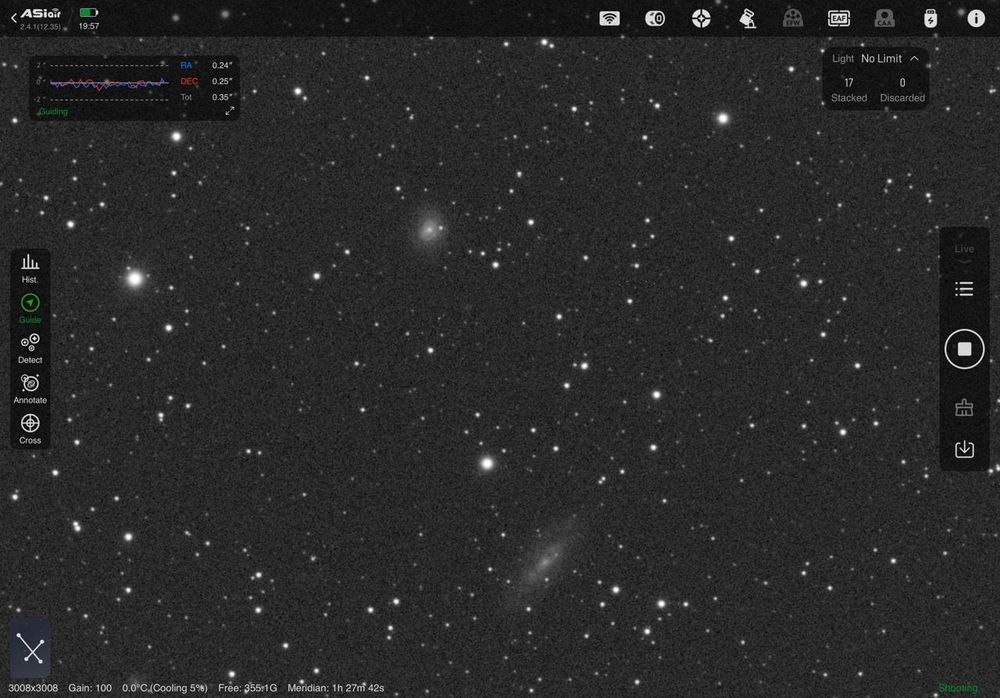Screen dimensions: 1000x698
Task: Toggle Annotate objects tool
Action: point(30,389)
